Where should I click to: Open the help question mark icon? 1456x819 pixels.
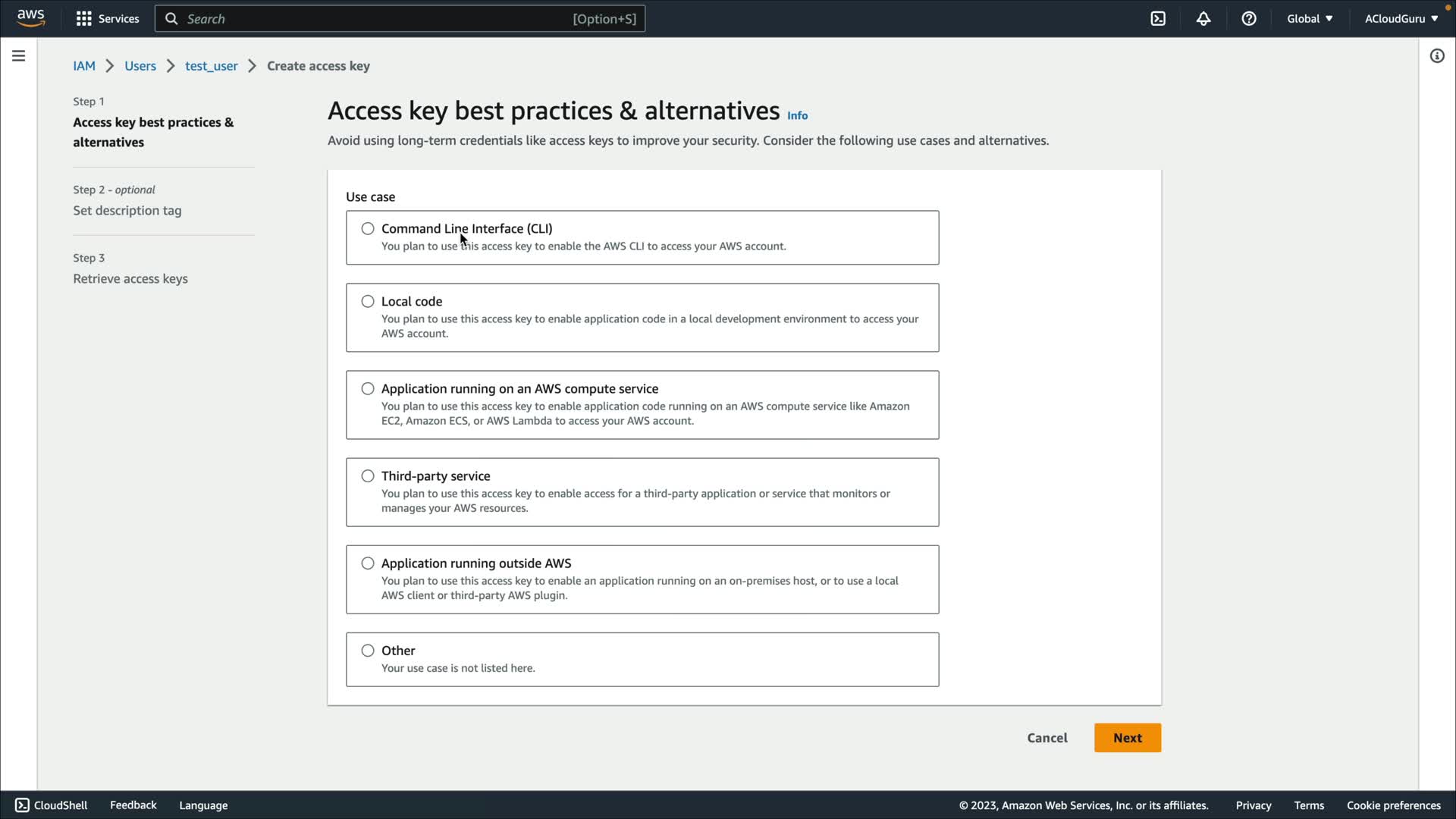pyautogui.click(x=1249, y=18)
